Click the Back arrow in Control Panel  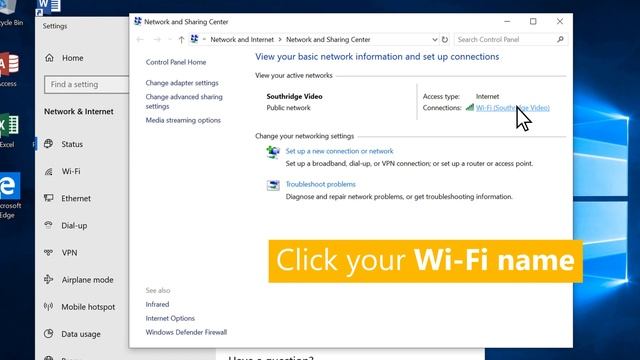[140, 40]
